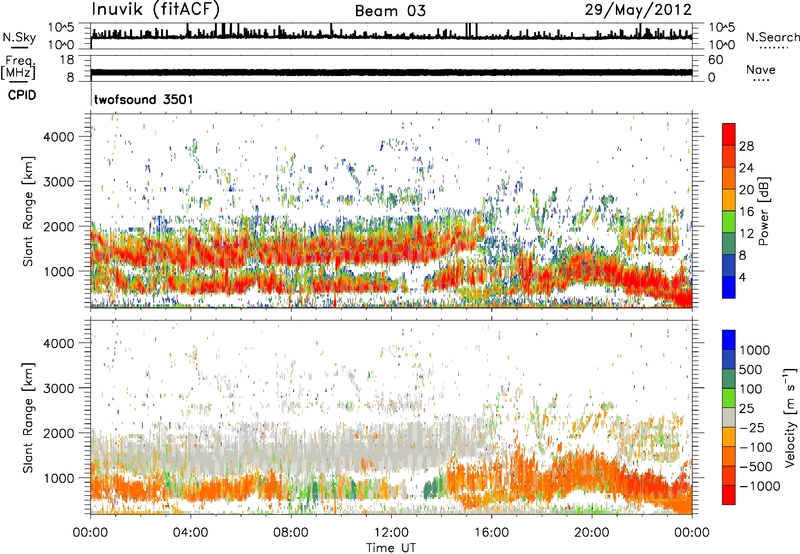Click the 'Slant Range [km]' label of power plot
The height and width of the screenshot is (554, 800).
pos(28,211)
